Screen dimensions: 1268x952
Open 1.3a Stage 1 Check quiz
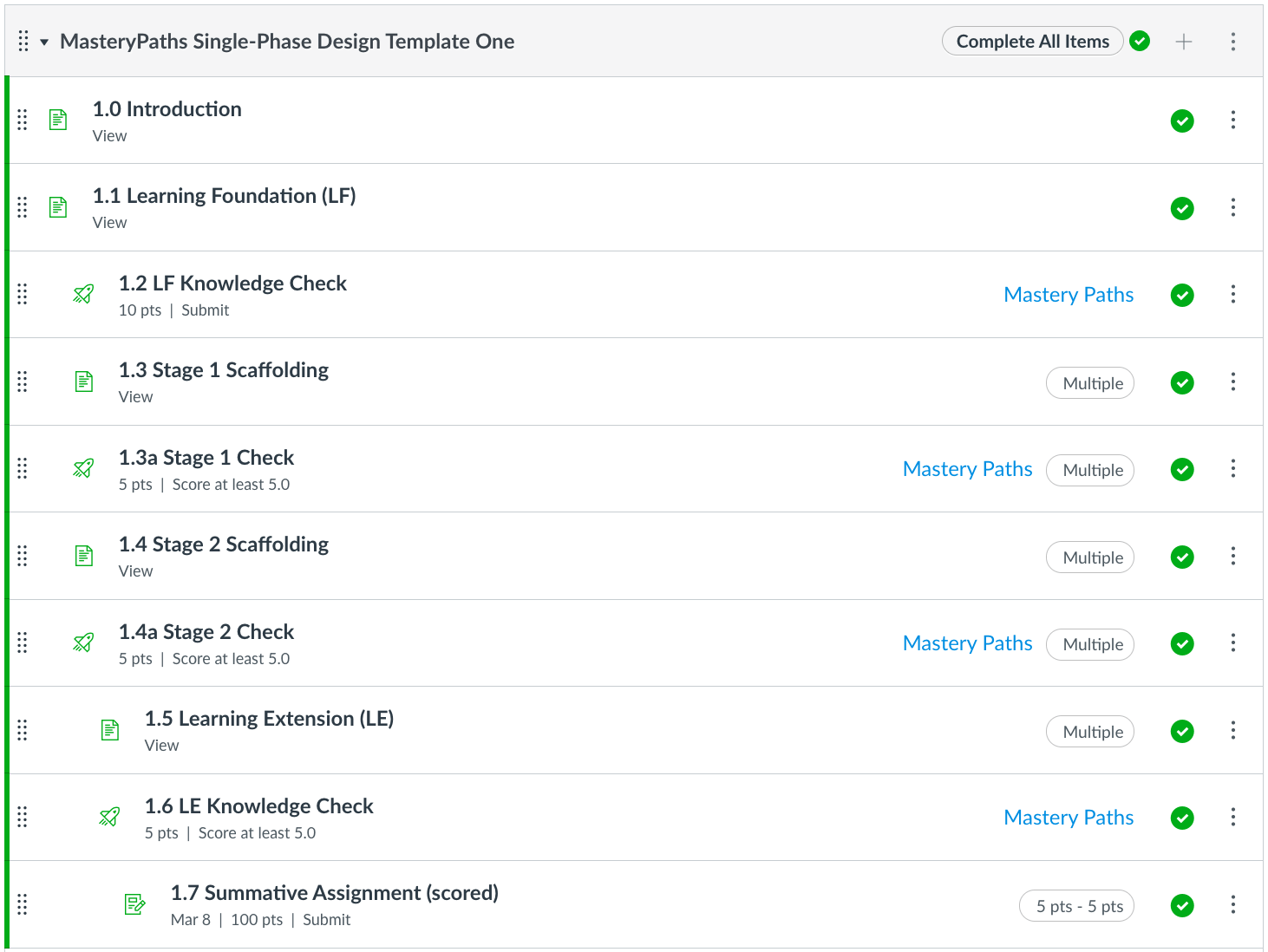(206, 458)
